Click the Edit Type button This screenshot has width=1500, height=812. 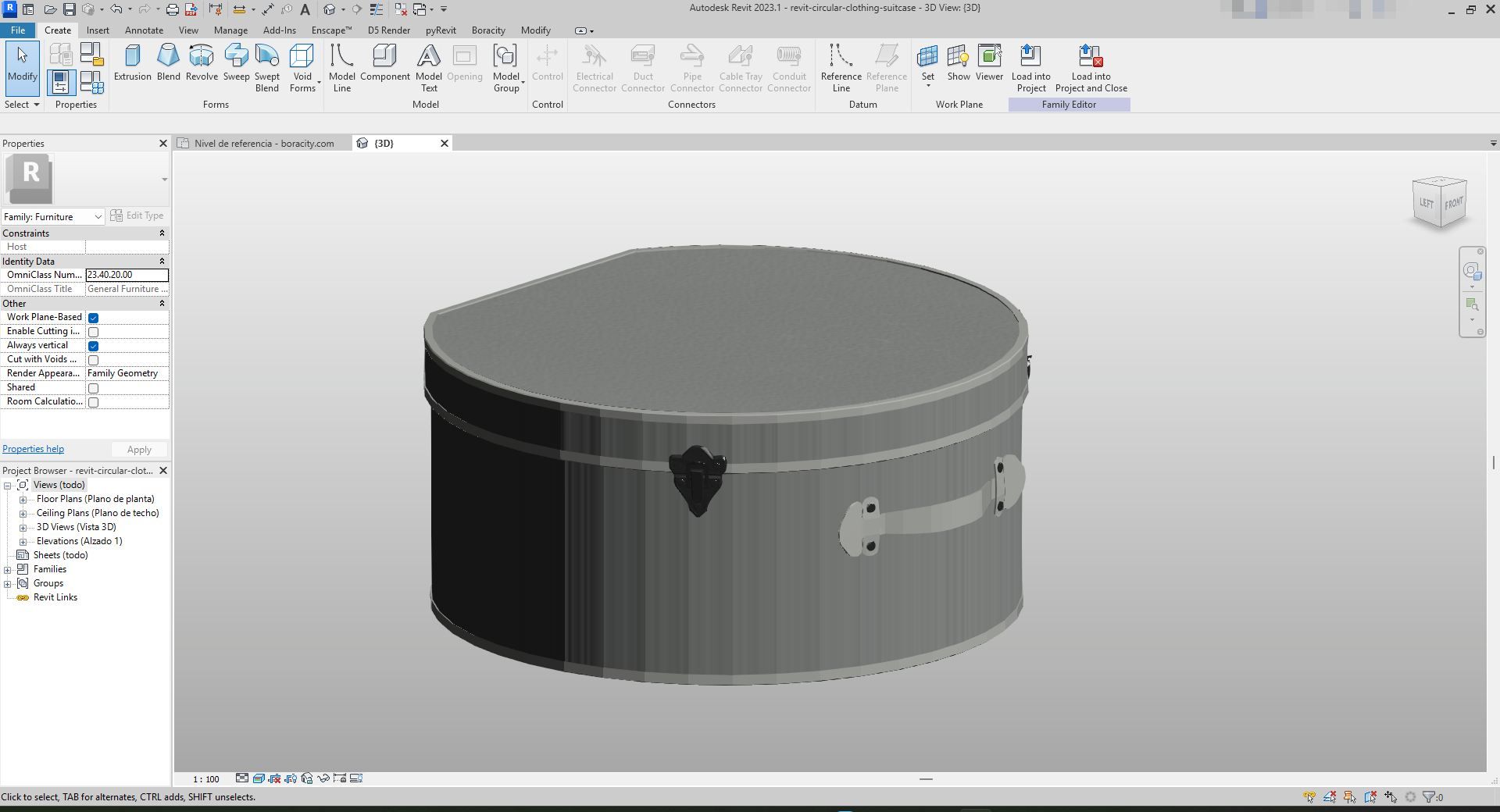point(137,215)
